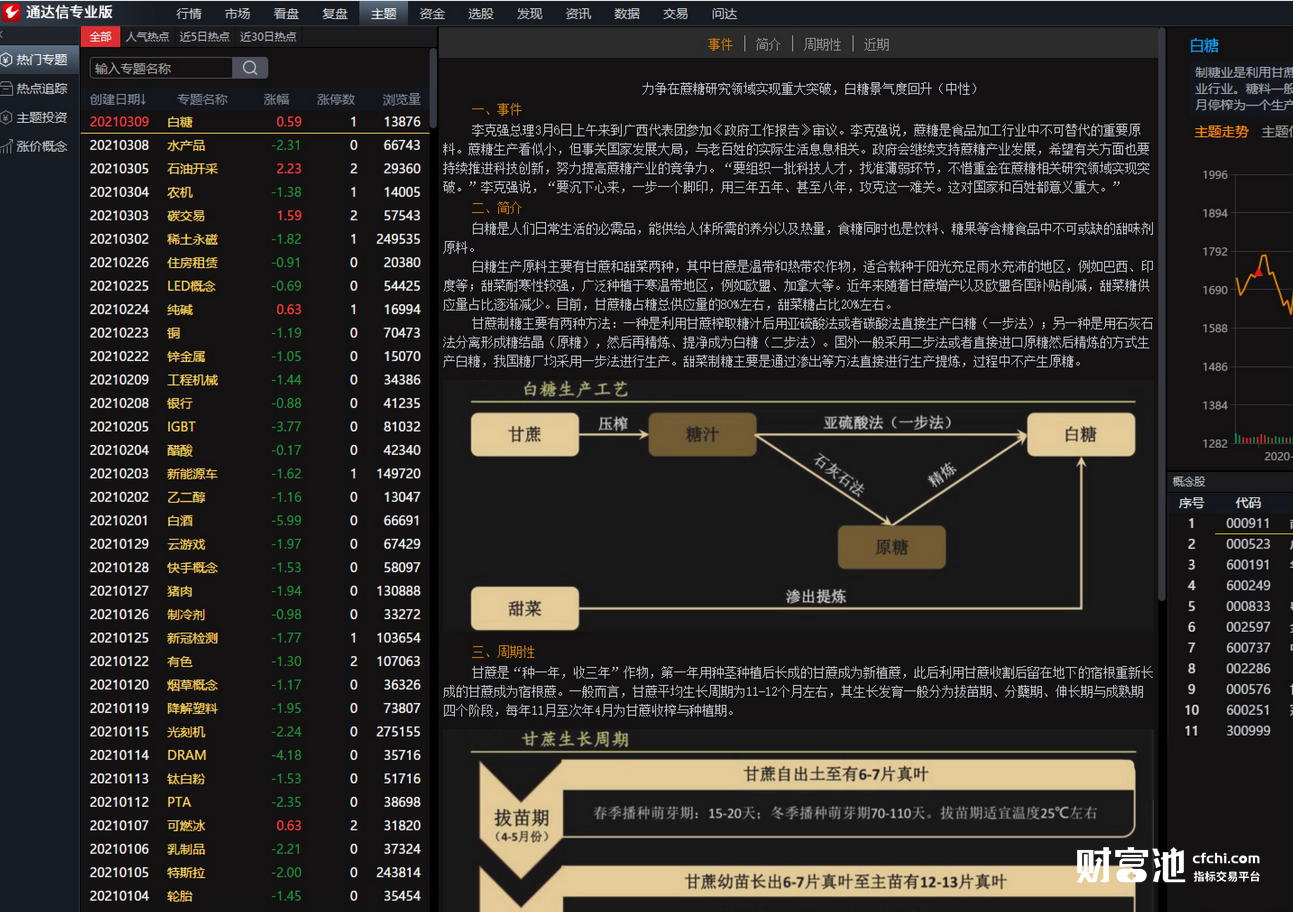Open the 复盘 menu
The height and width of the screenshot is (912, 1293).
(335, 14)
